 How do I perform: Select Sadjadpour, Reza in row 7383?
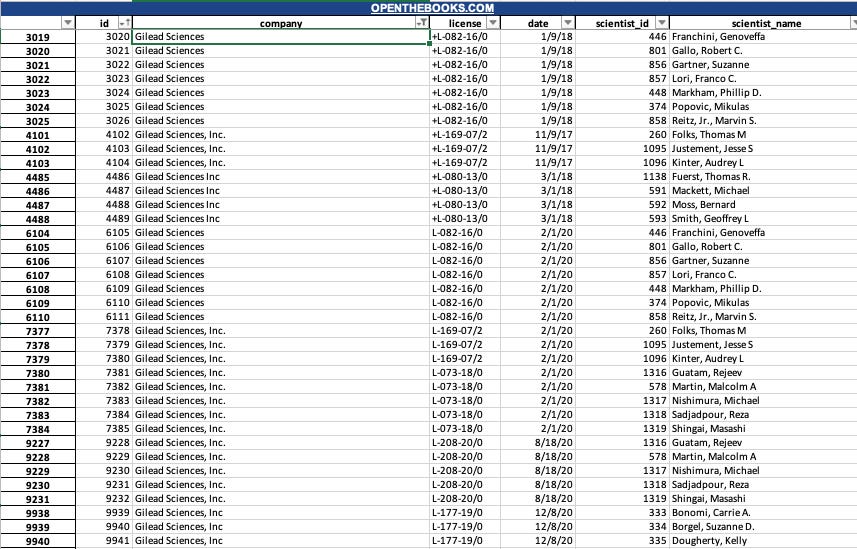click(x=763, y=414)
